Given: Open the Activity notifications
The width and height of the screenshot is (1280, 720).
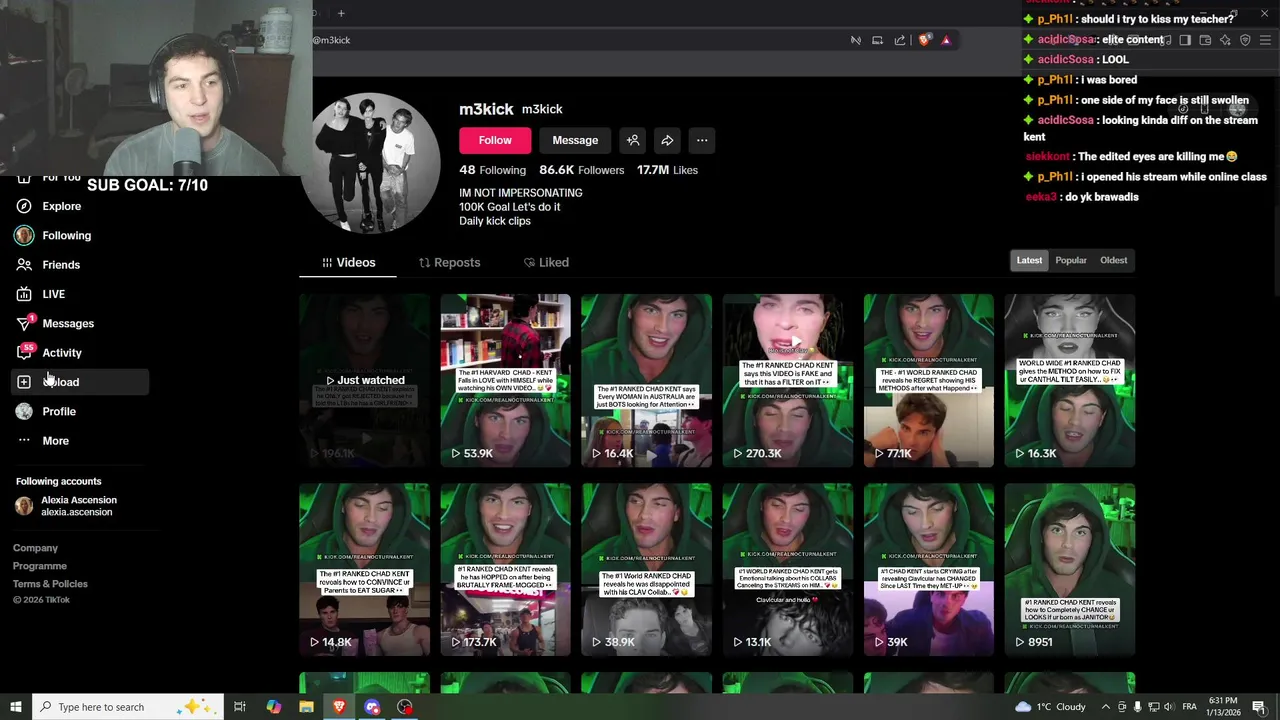Looking at the screenshot, I should pos(62,353).
